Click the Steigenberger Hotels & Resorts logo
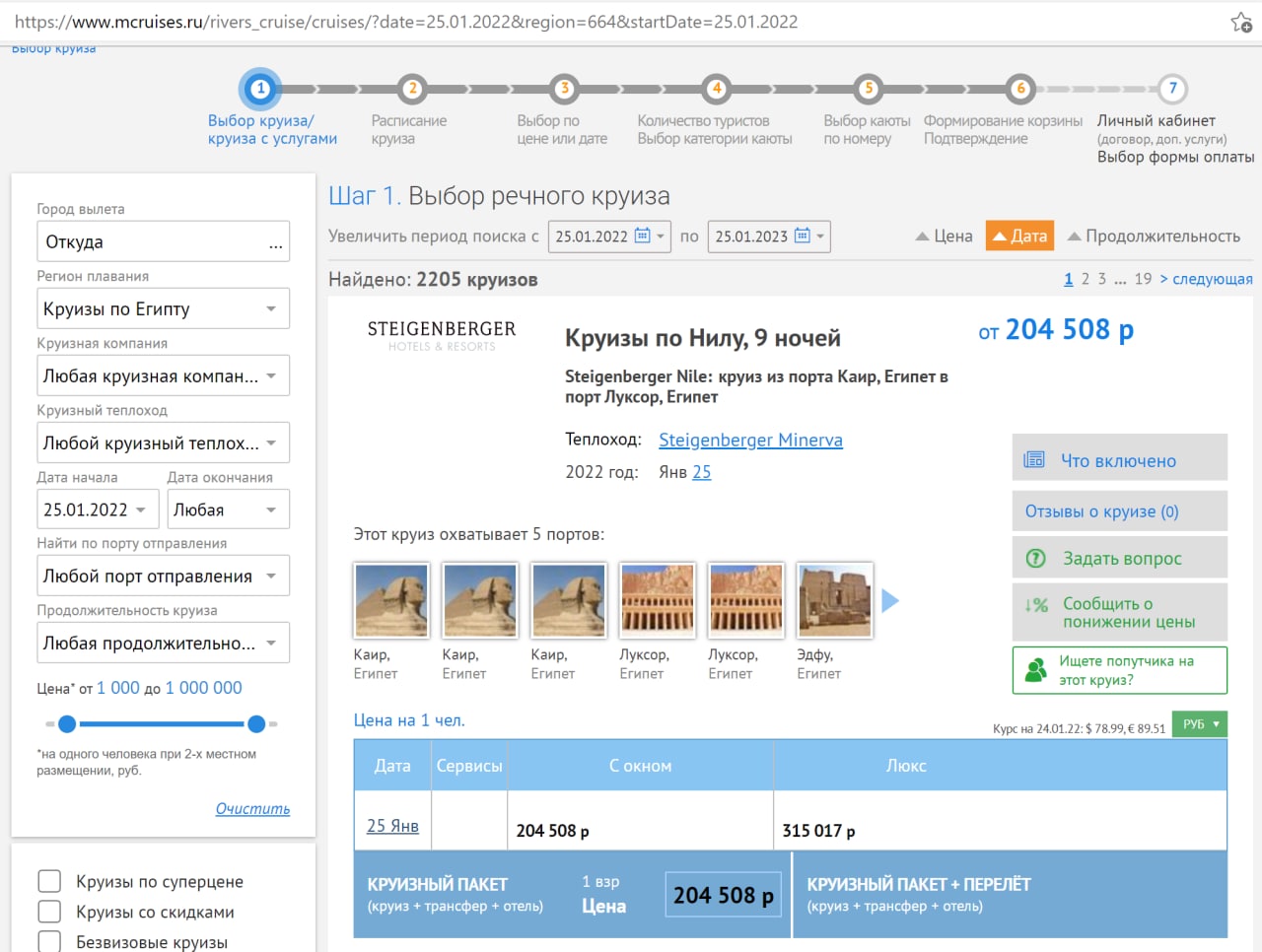This screenshot has width=1262, height=952. click(x=442, y=335)
